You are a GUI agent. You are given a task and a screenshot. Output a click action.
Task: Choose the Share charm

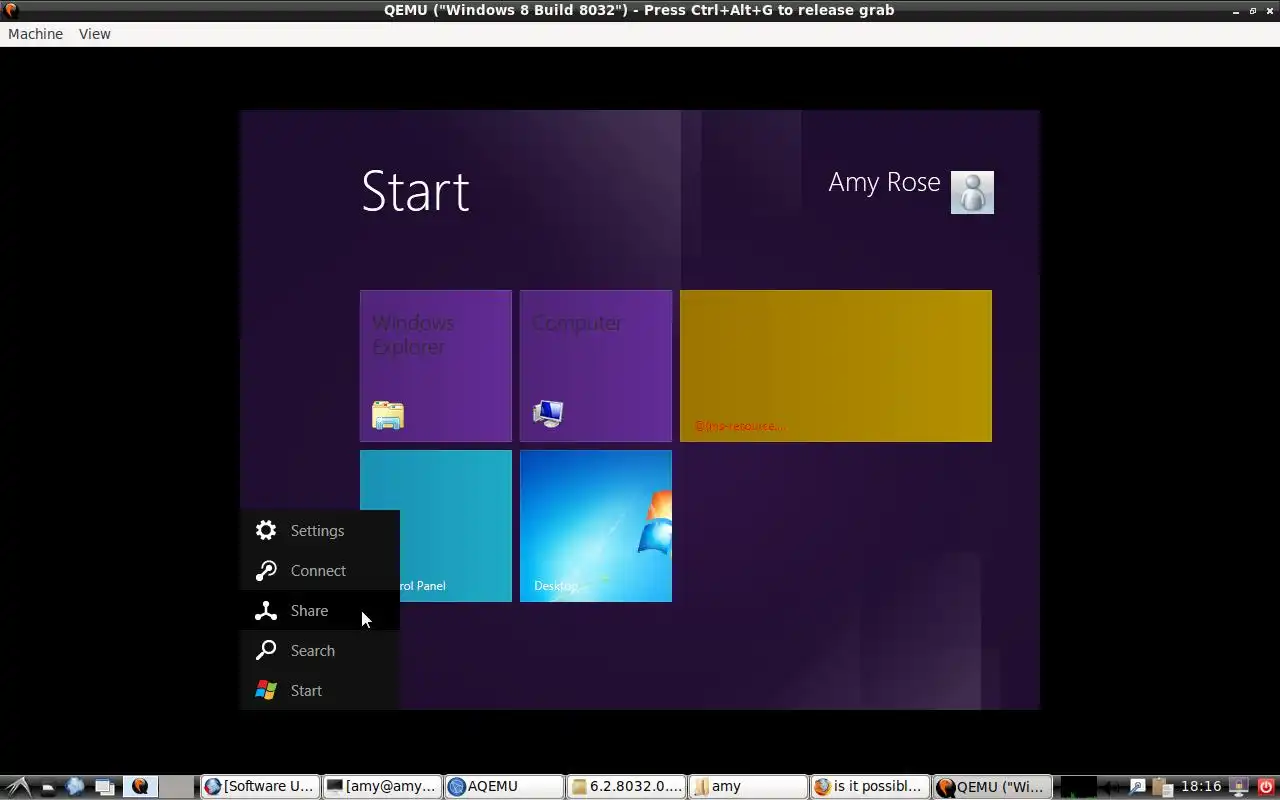click(320, 611)
